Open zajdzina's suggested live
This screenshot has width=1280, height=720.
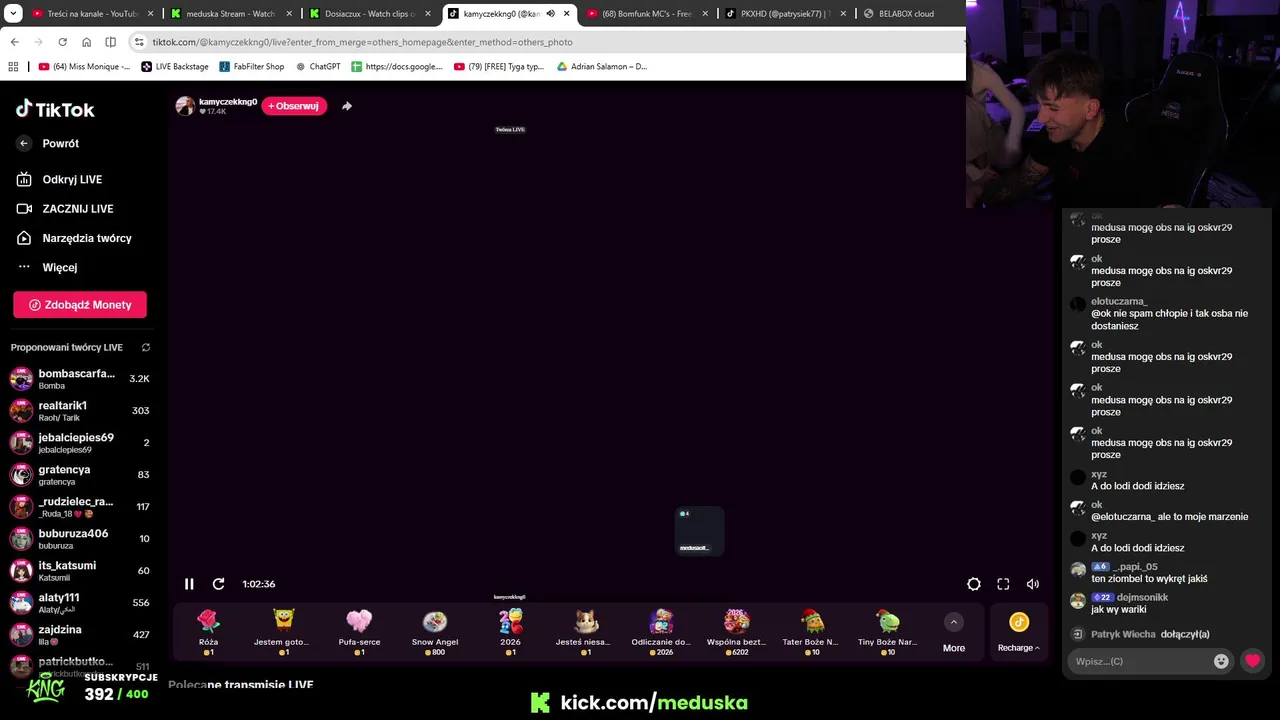80,635
